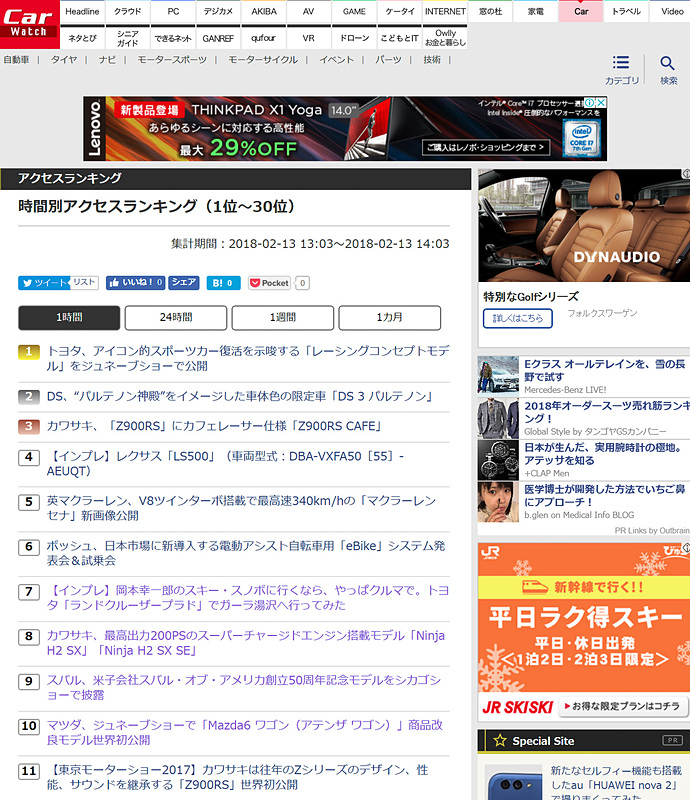Click the Lenovo ThinkPad X1 Yoga banner ad

click(345, 129)
